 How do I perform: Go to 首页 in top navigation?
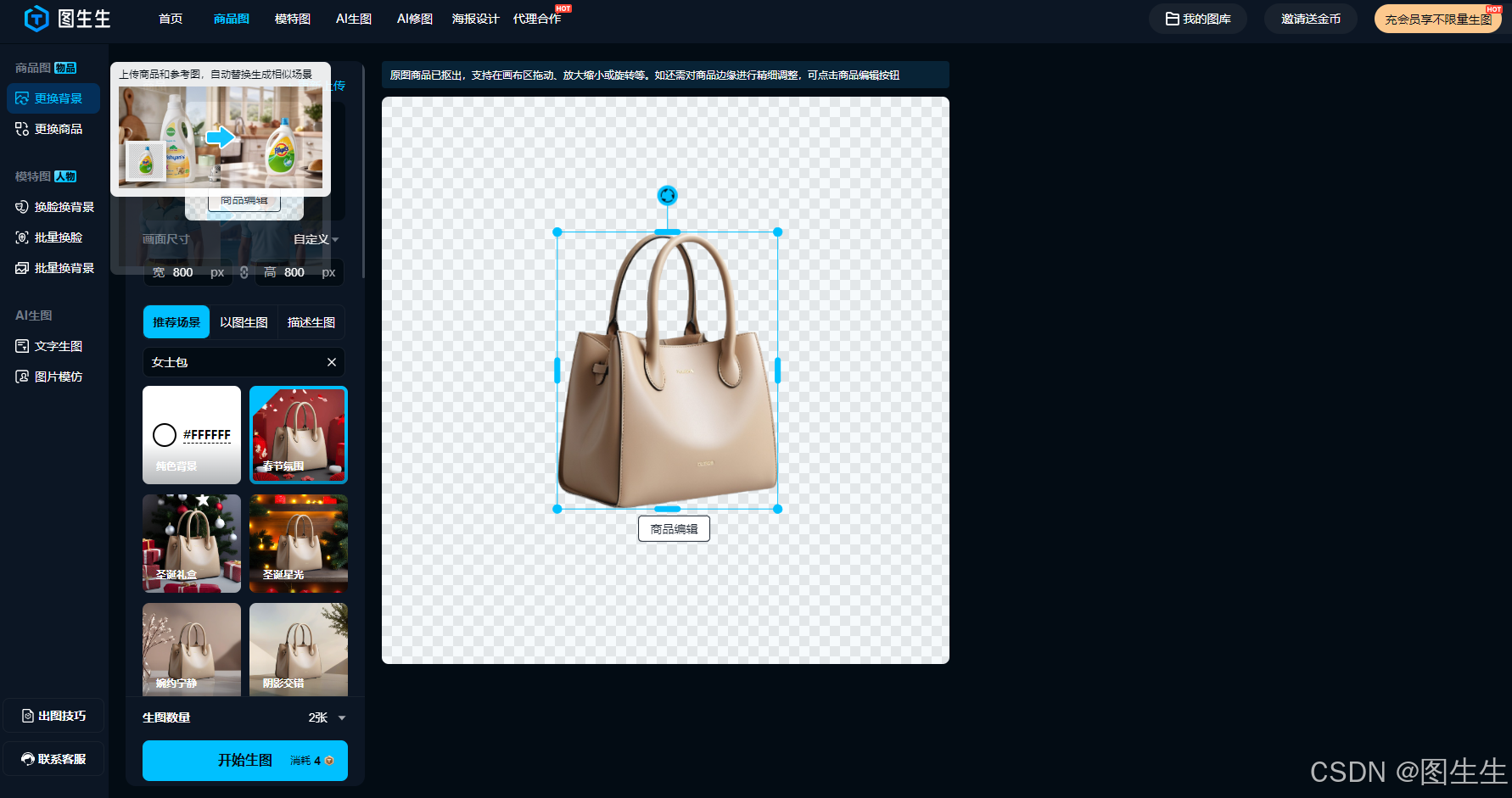tap(171, 19)
